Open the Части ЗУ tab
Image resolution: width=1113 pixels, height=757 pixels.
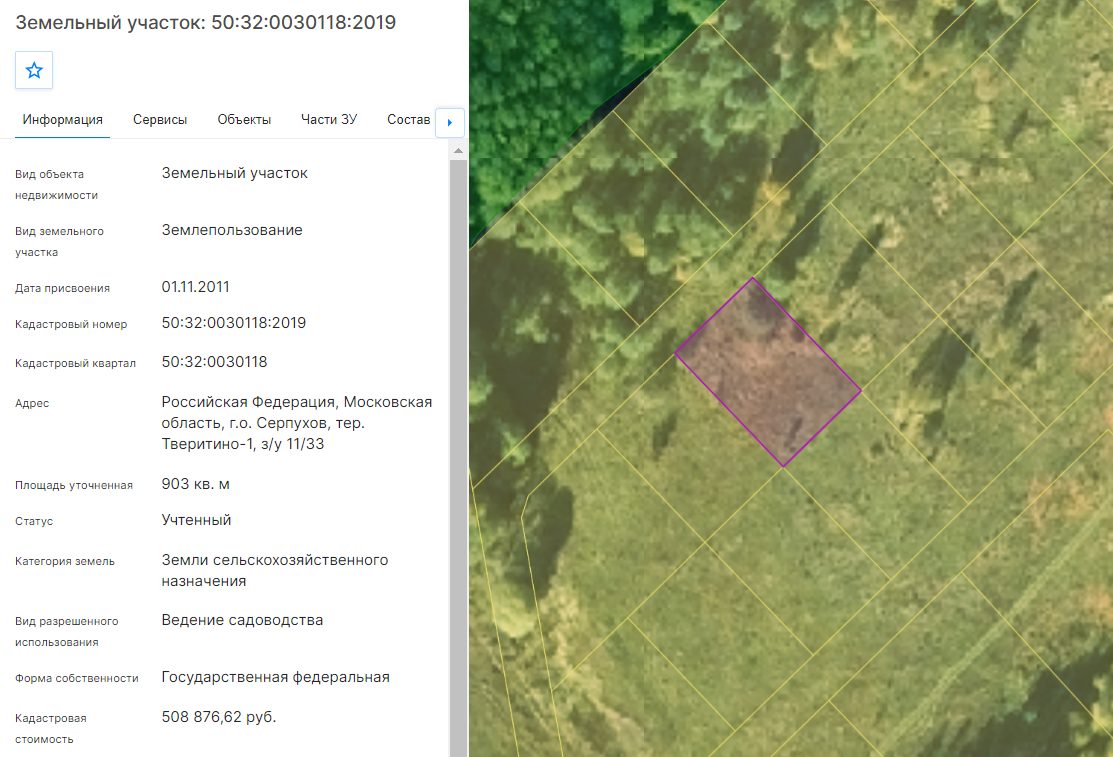pos(329,119)
